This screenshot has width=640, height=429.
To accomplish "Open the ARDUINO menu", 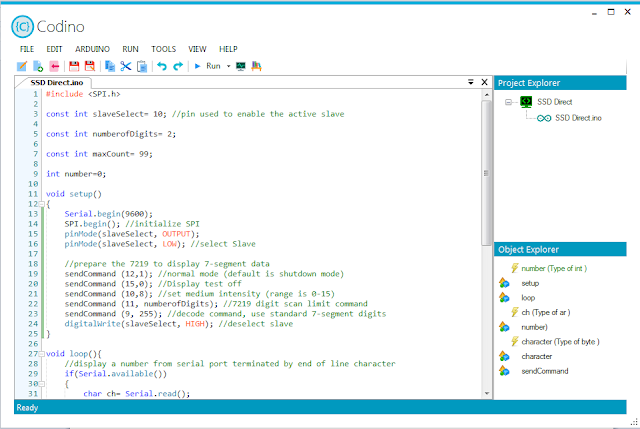I will pyautogui.click(x=92, y=49).
